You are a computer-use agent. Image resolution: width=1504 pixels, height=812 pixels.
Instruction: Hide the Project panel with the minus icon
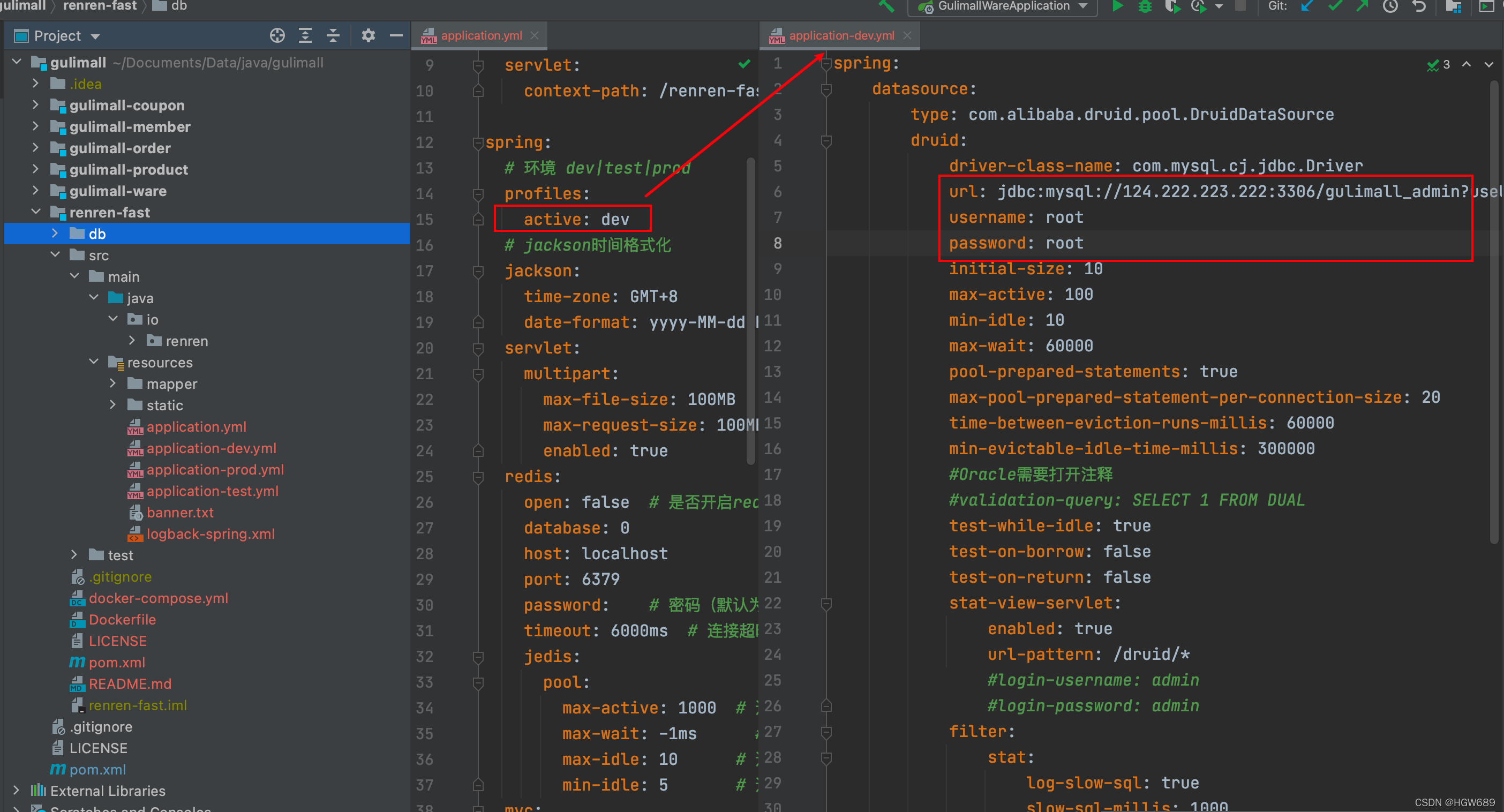click(396, 36)
